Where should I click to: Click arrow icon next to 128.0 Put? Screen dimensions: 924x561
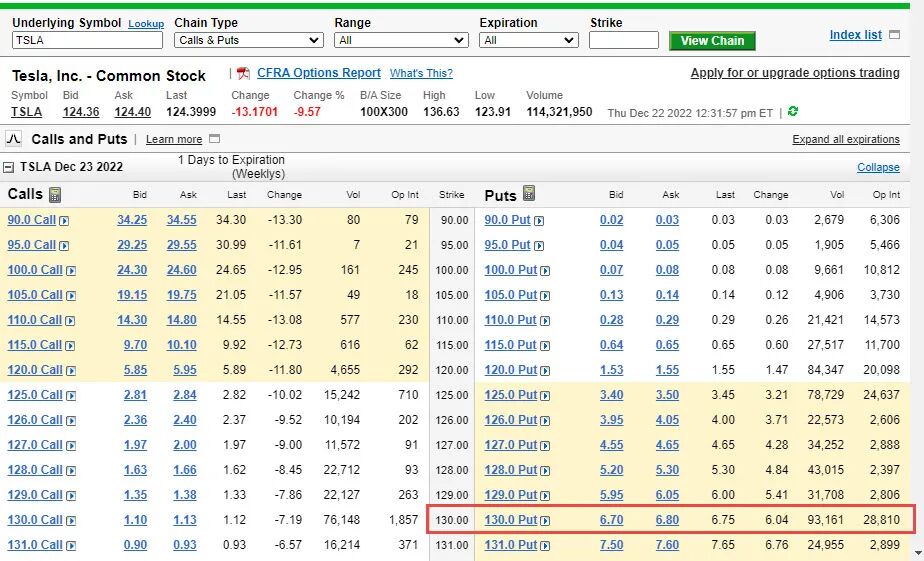[x=545, y=471]
